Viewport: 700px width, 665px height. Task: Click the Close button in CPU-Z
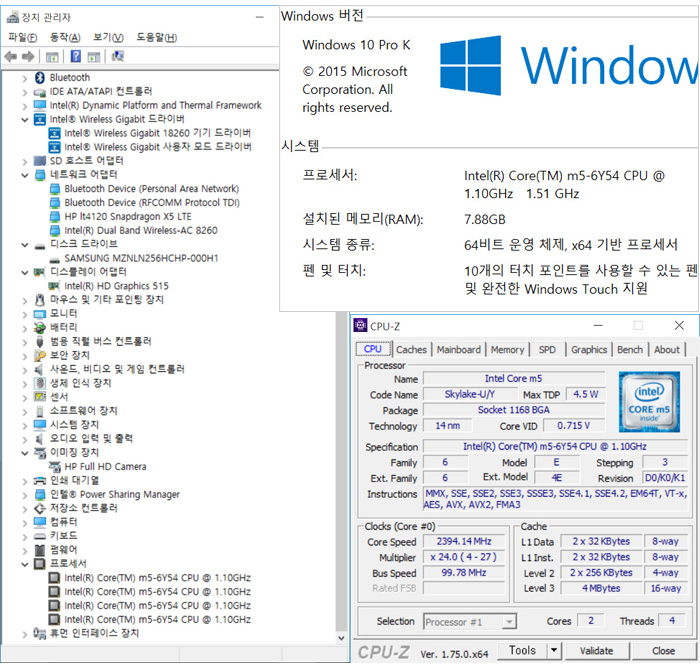coord(663,651)
